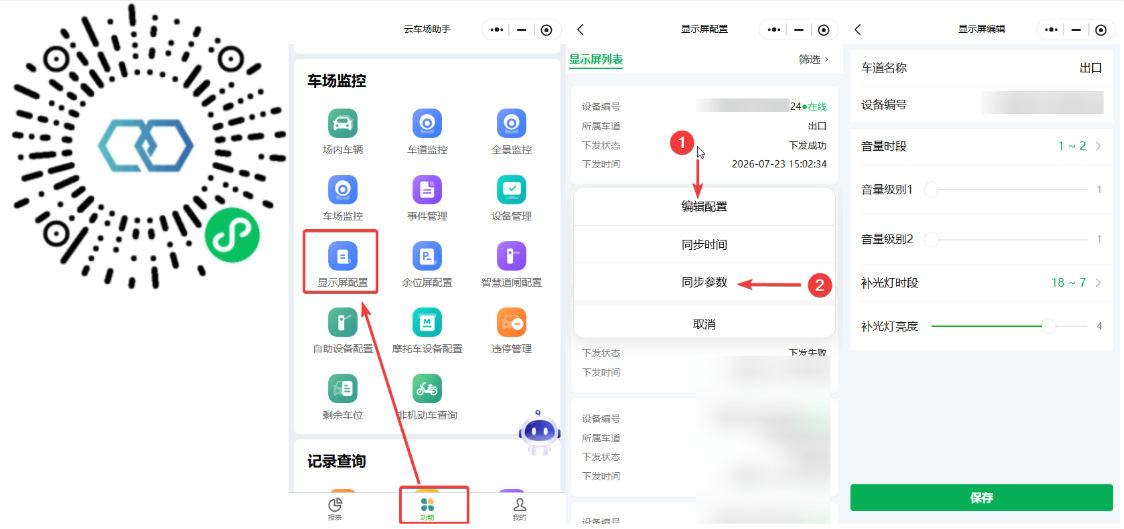Click the 补光灯亮度 slider handle
This screenshot has height=529, width=1124.
point(1049,326)
